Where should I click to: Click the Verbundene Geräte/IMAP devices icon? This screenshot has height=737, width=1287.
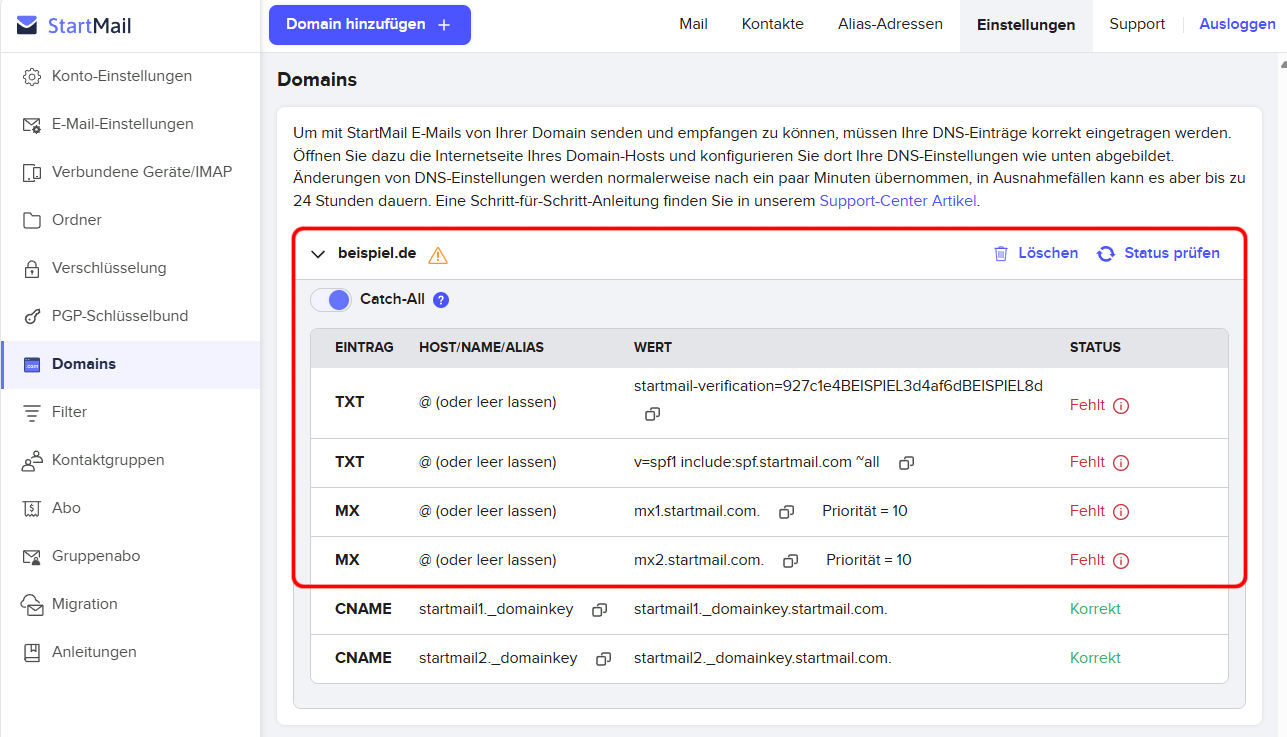pos(32,173)
